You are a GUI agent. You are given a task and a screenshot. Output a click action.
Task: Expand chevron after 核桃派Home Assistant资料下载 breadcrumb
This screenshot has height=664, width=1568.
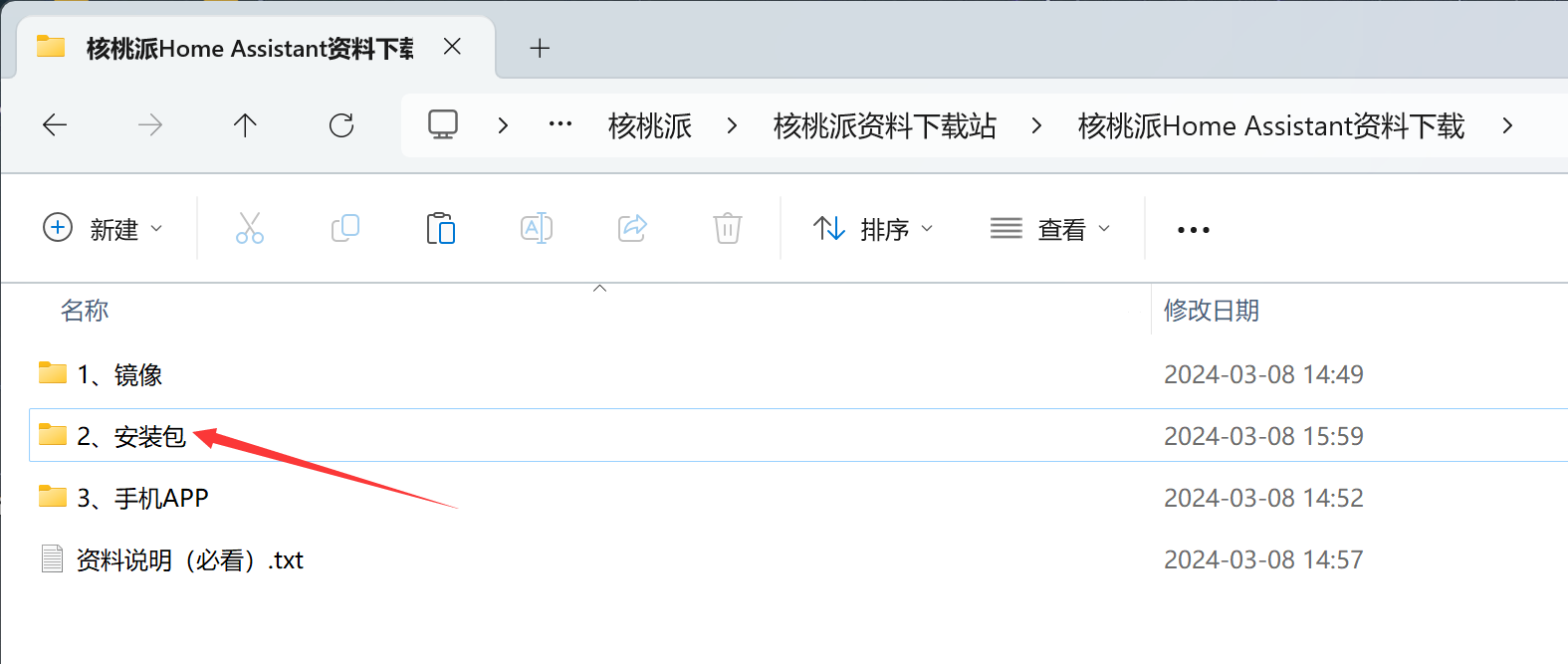(1507, 125)
